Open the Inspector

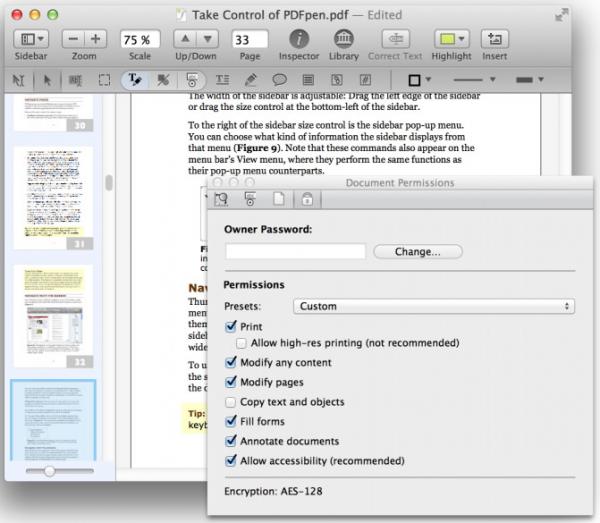299,39
